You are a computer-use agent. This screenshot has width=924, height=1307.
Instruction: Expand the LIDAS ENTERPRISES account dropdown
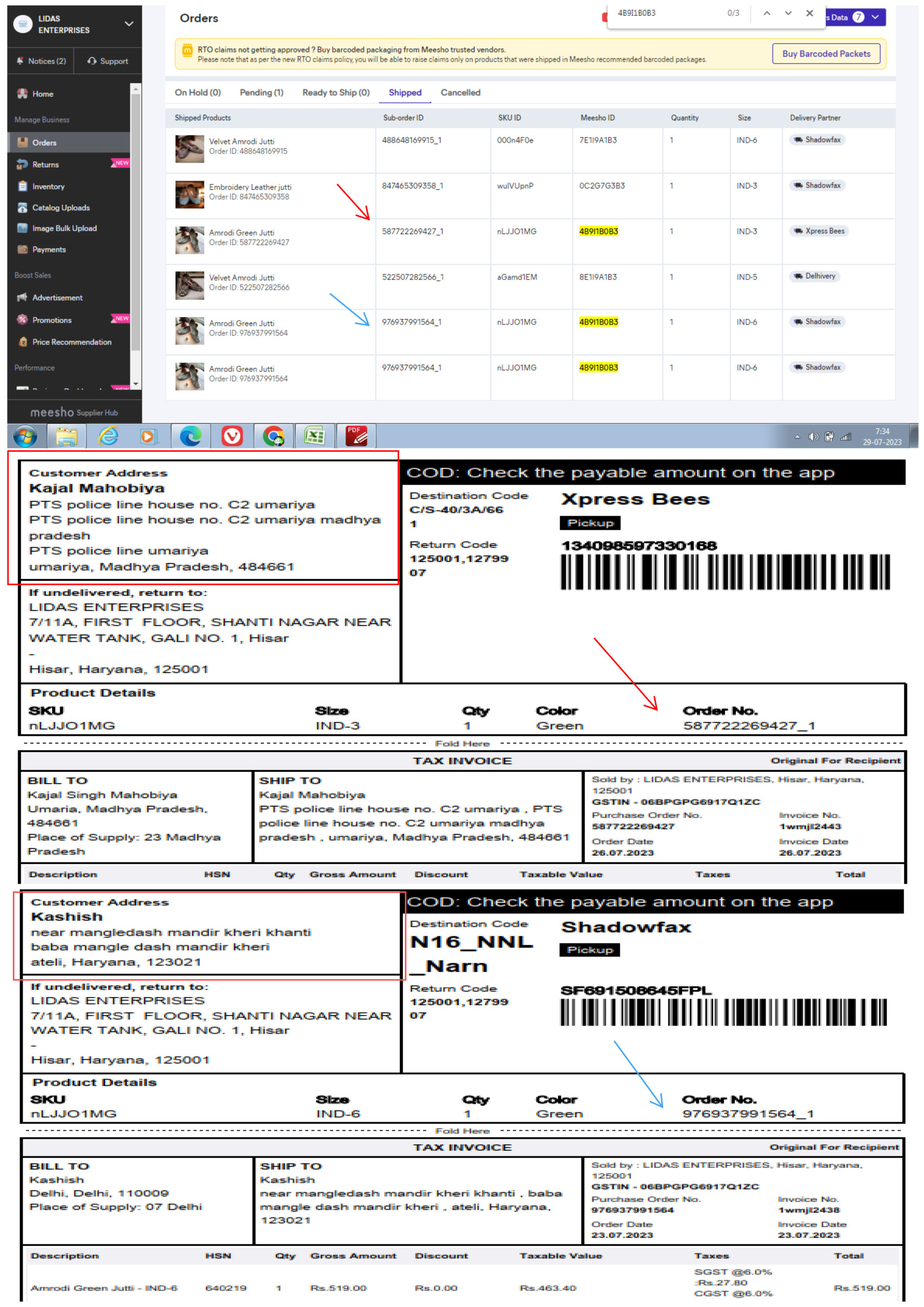pos(129,24)
